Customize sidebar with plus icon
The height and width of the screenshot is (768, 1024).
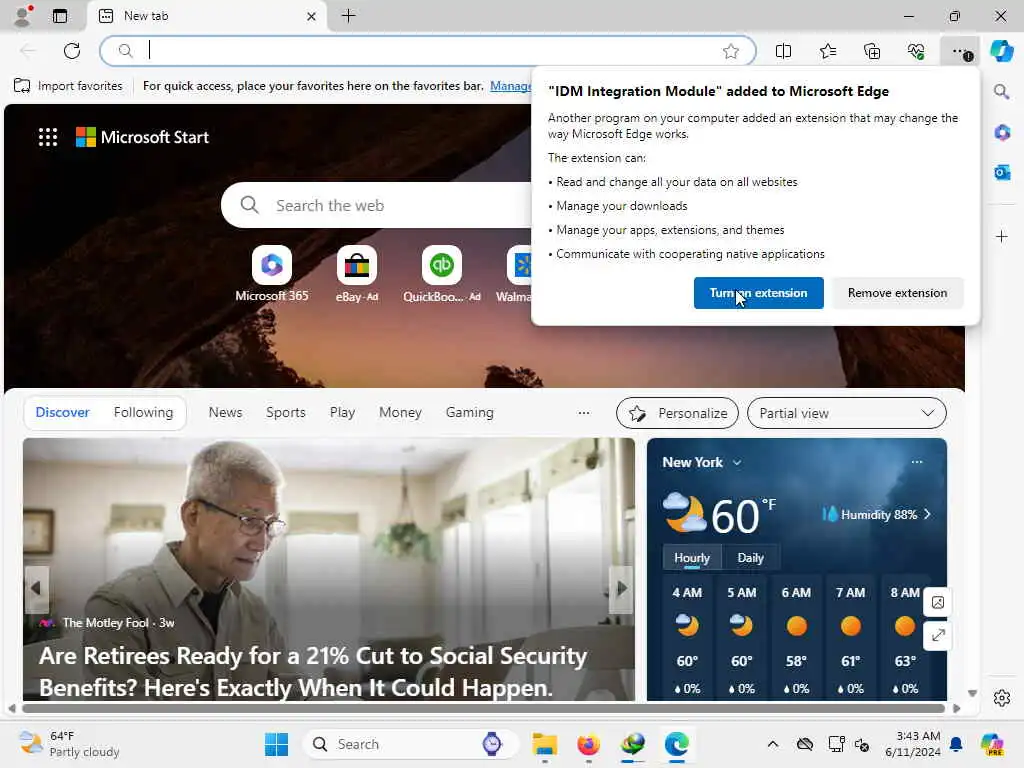tap(1002, 236)
